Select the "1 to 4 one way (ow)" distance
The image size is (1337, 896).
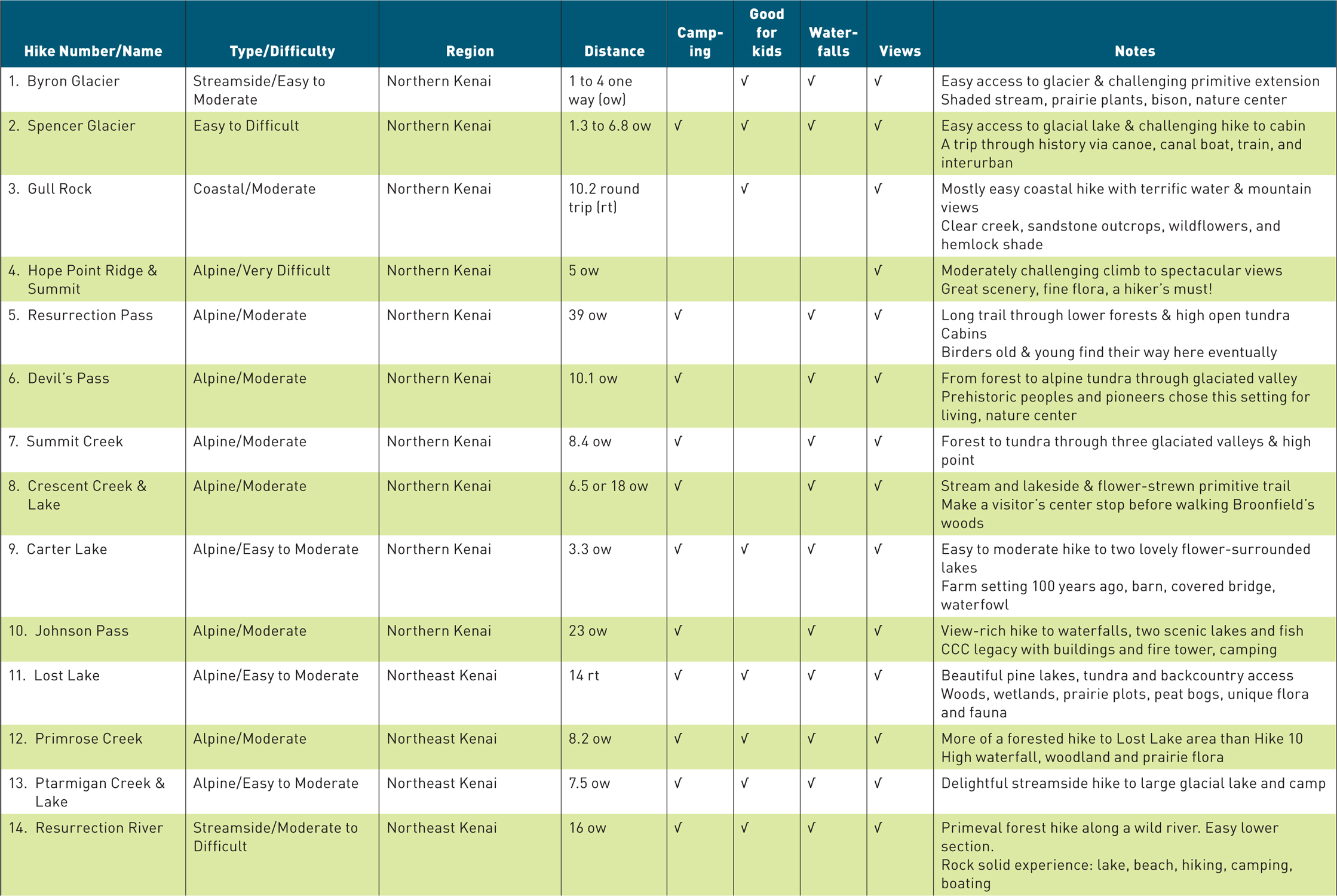click(600, 90)
